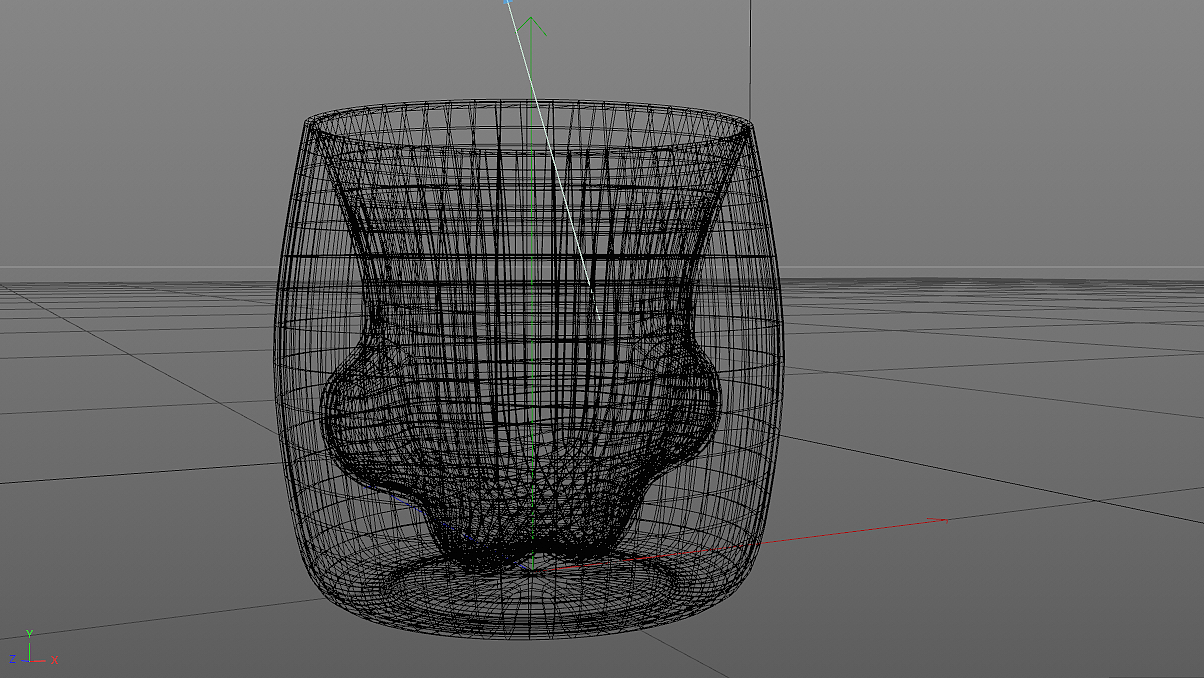Click the red X-axis arrow tip
Viewport: 1204px width, 678px height.
click(x=937, y=519)
